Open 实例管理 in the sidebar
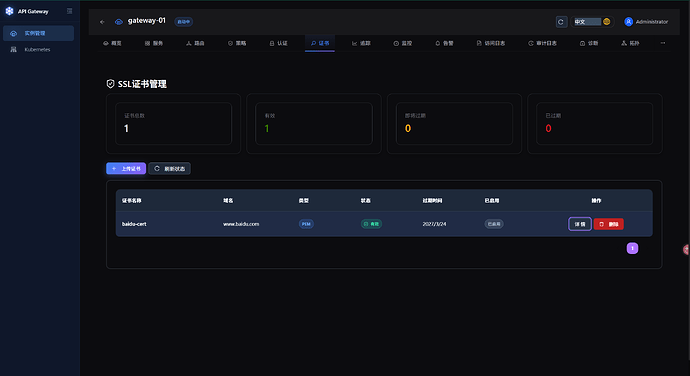This screenshot has width=690, height=376. pos(38,33)
